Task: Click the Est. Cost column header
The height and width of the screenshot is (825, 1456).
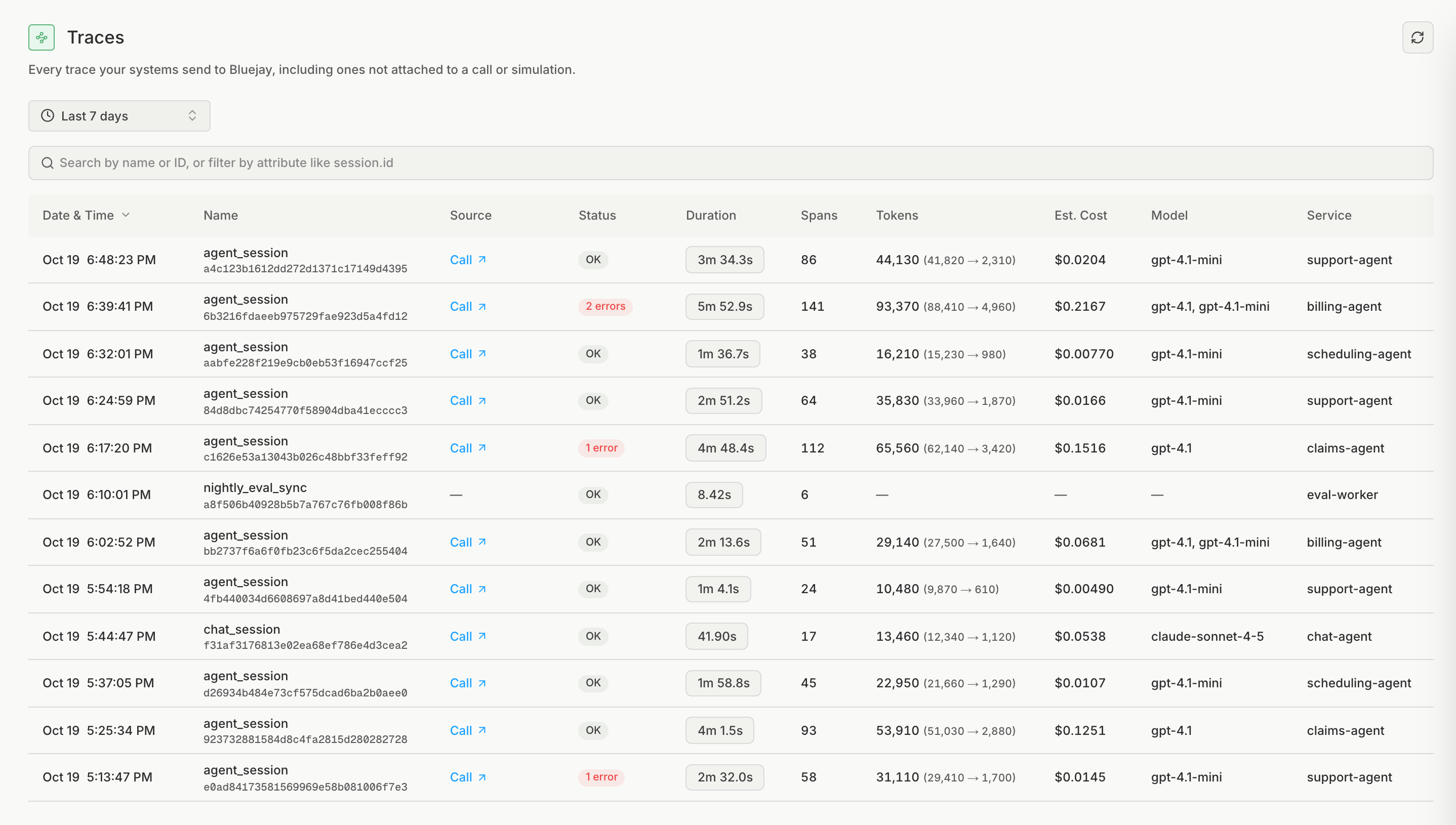Action: (x=1080, y=215)
